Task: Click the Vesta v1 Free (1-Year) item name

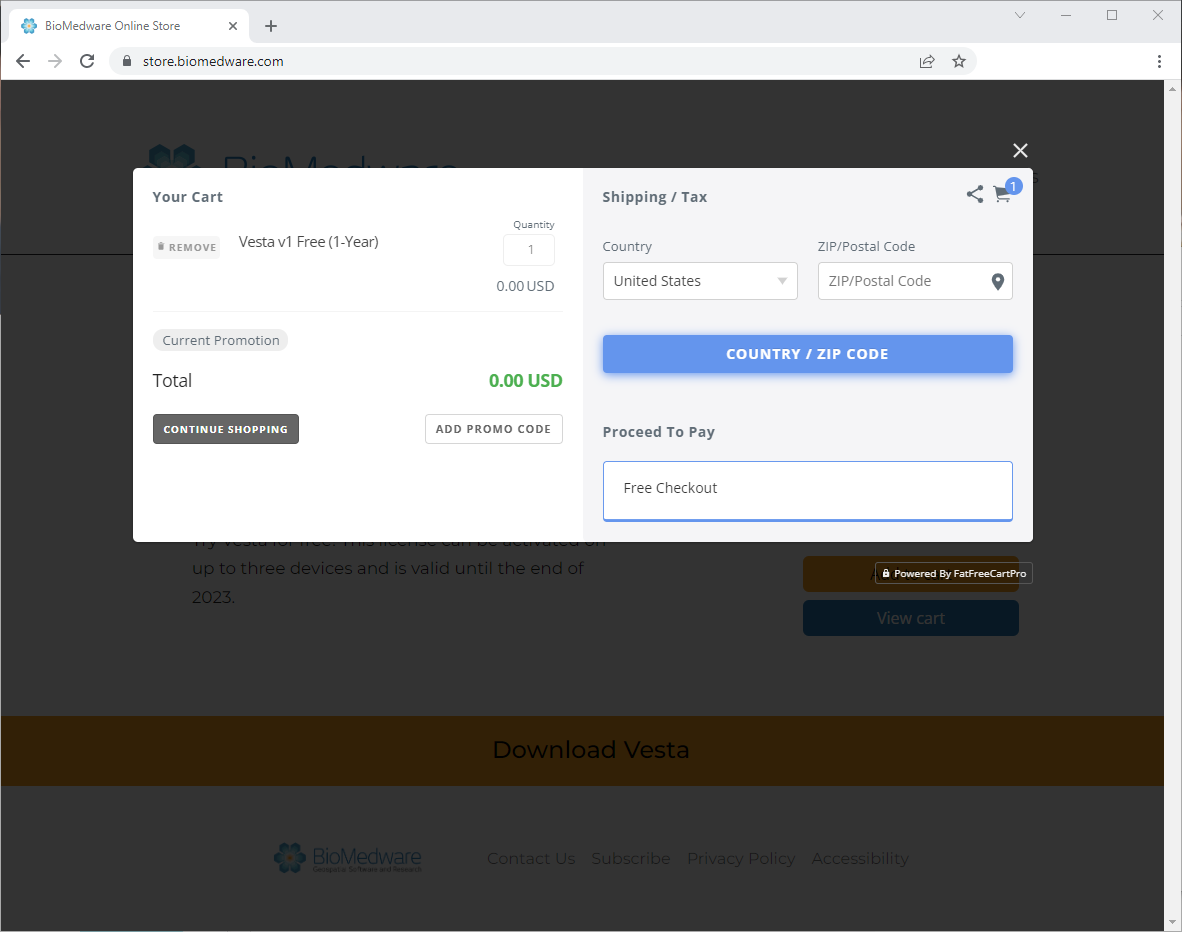Action: click(x=308, y=242)
